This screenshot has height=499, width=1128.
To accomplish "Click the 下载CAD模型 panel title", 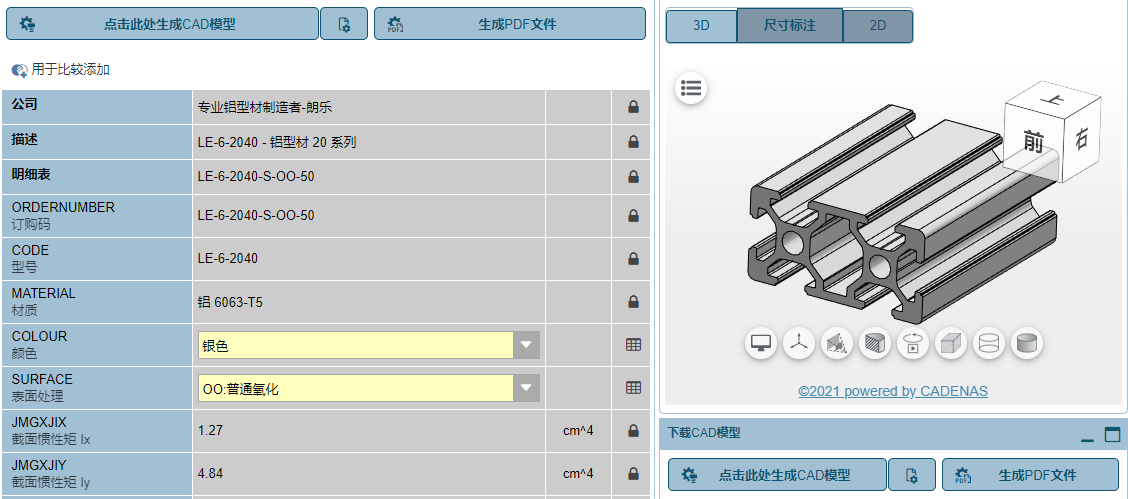I will tap(704, 433).
